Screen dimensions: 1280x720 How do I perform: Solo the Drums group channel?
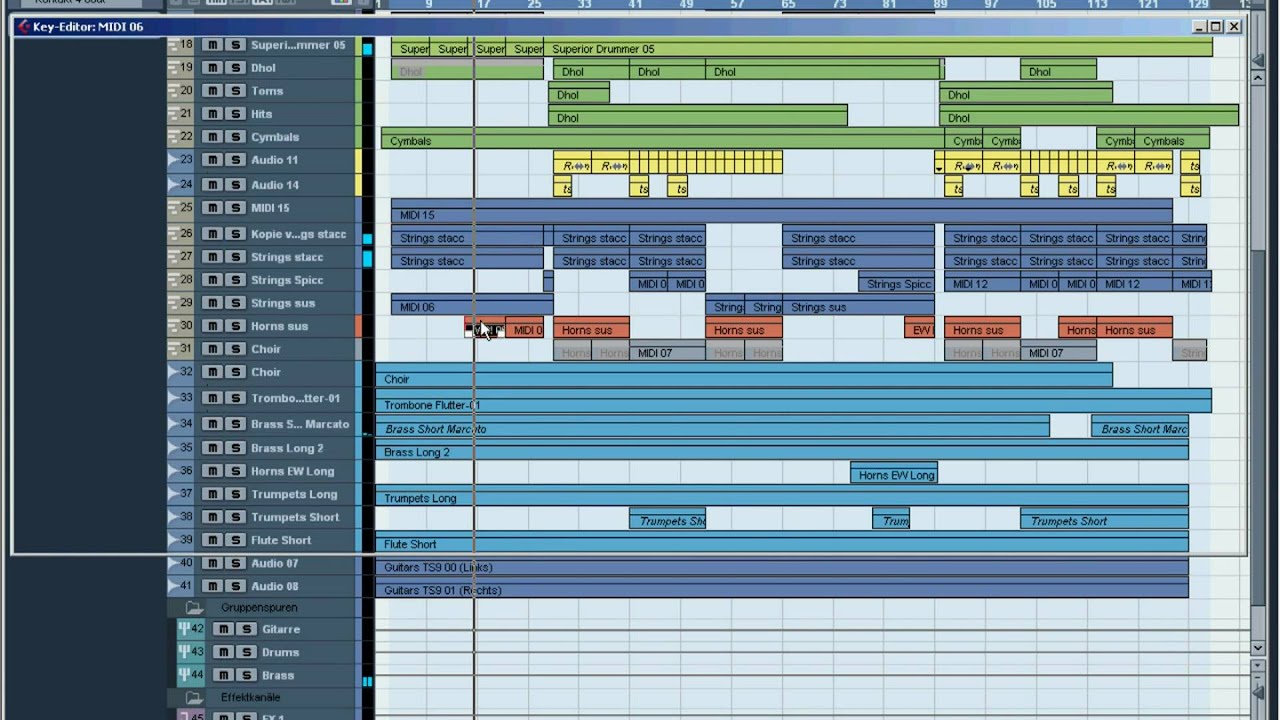(x=246, y=652)
